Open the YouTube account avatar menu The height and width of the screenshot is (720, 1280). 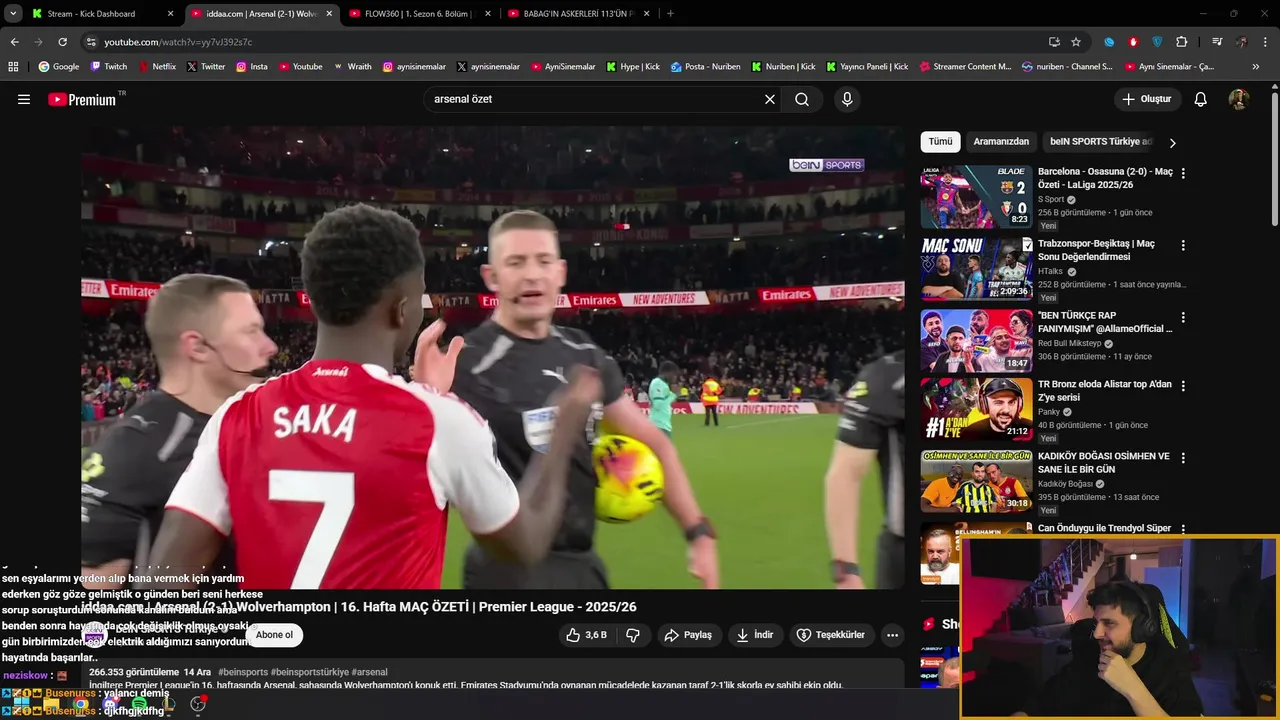pyautogui.click(x=1239, y=99)
